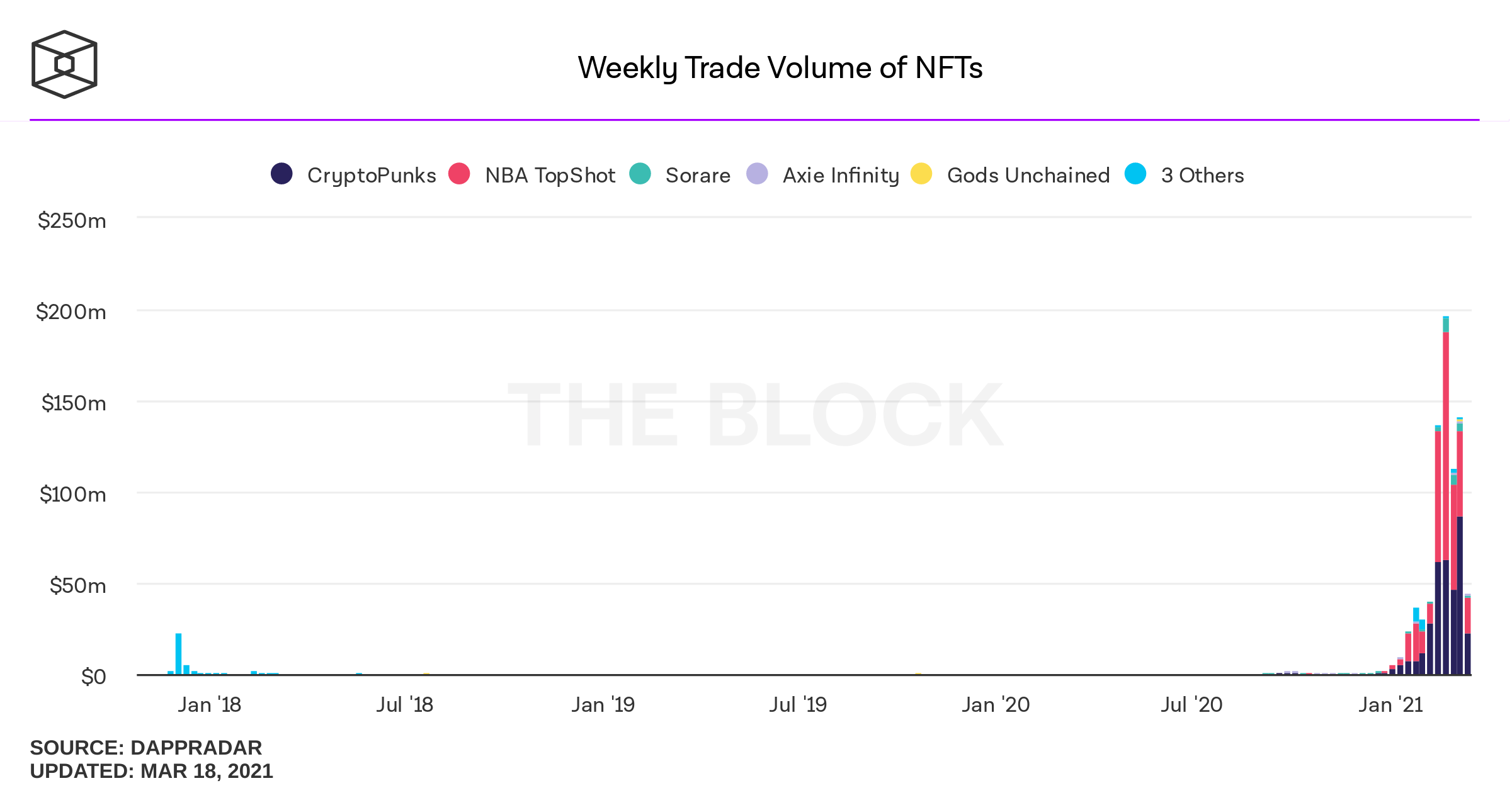Viewport: 1512px width, 793px height.
Task: Click the Sorare teal legend dot
Action: coord(640,174)
